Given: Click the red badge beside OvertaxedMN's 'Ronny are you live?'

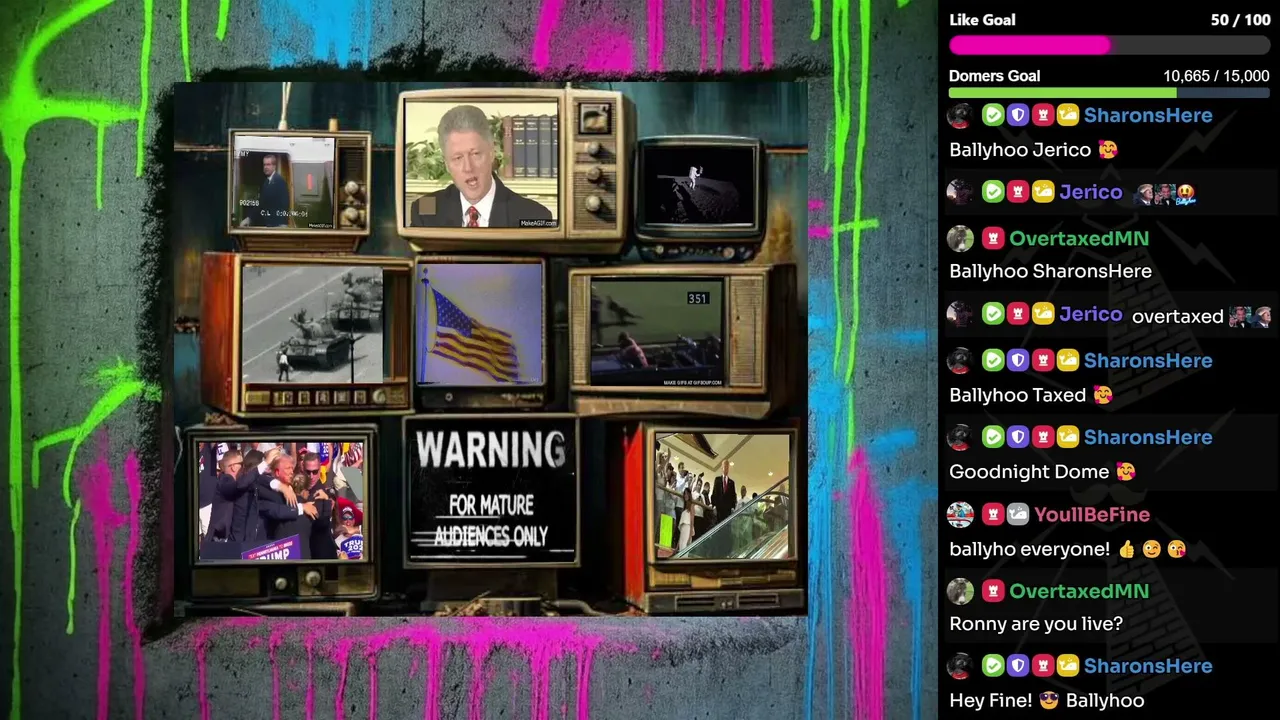Looking at the screenshot, I should click(x=992, y=591).
